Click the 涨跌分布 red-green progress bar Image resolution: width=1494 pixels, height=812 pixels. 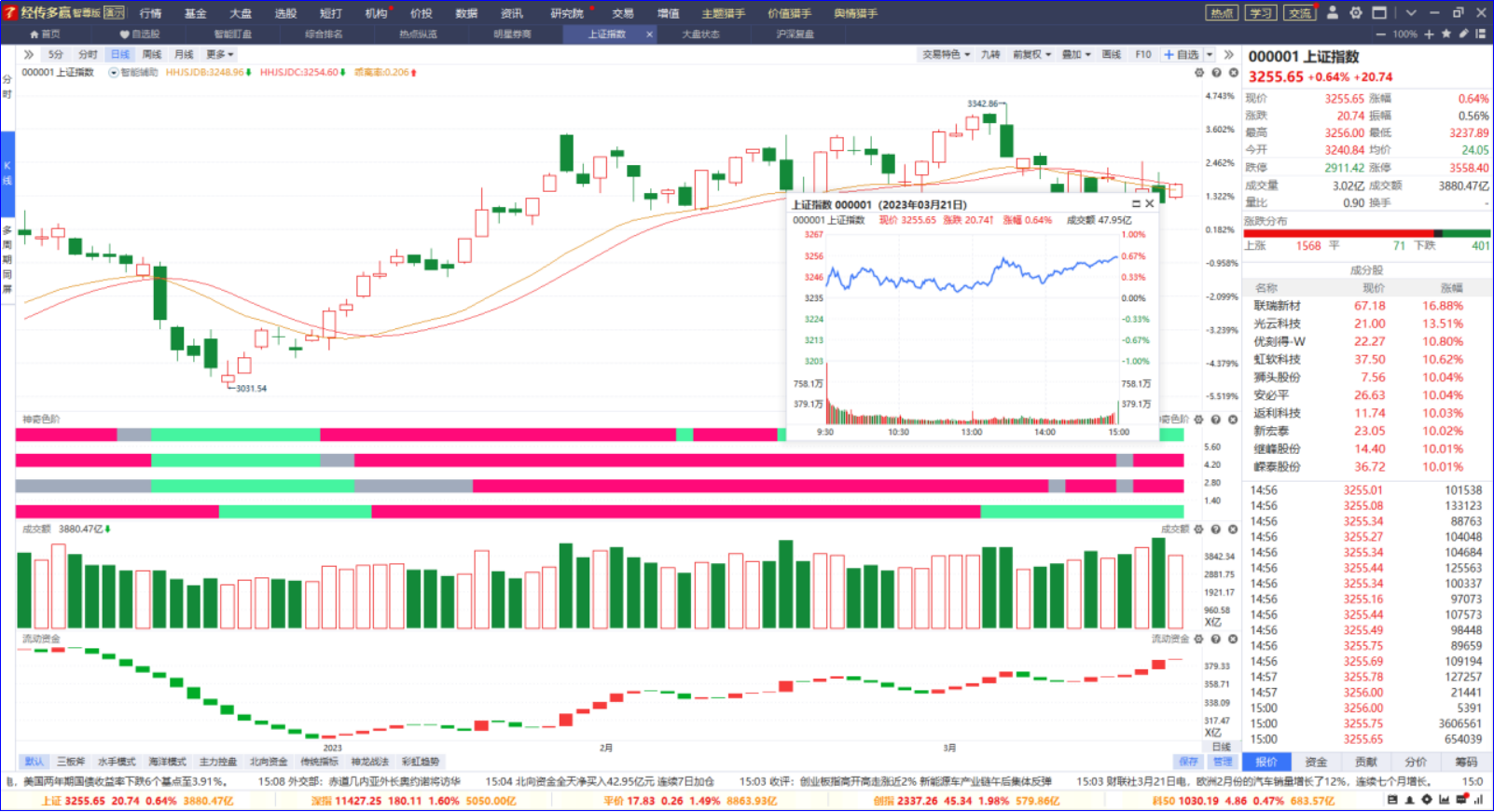pos(1367,233)
